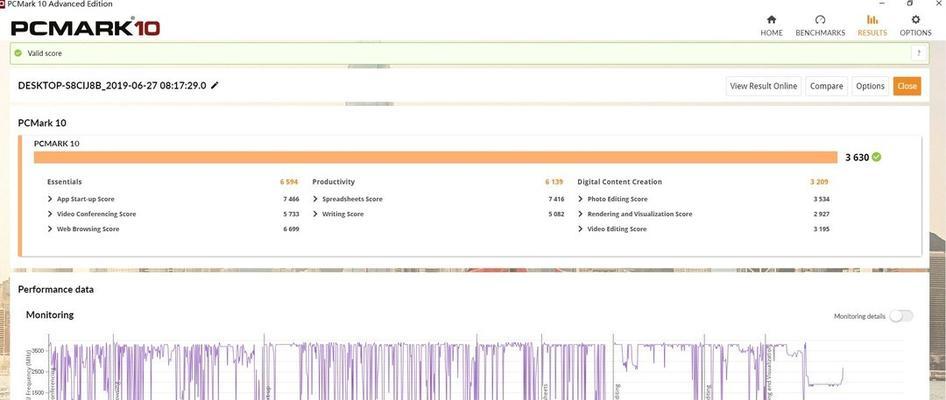This screenshot has width=946, height=400.
Task: Open the Results chart icon
Action: (872, 20)
